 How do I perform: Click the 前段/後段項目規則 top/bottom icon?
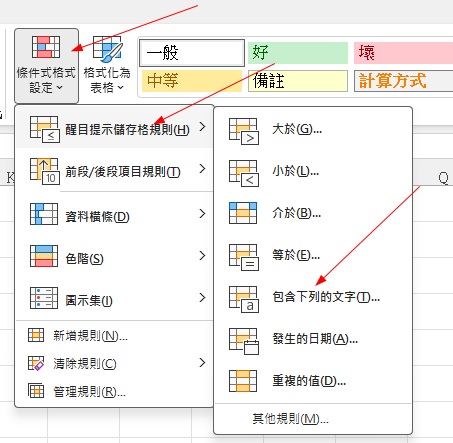coord(45,171)
